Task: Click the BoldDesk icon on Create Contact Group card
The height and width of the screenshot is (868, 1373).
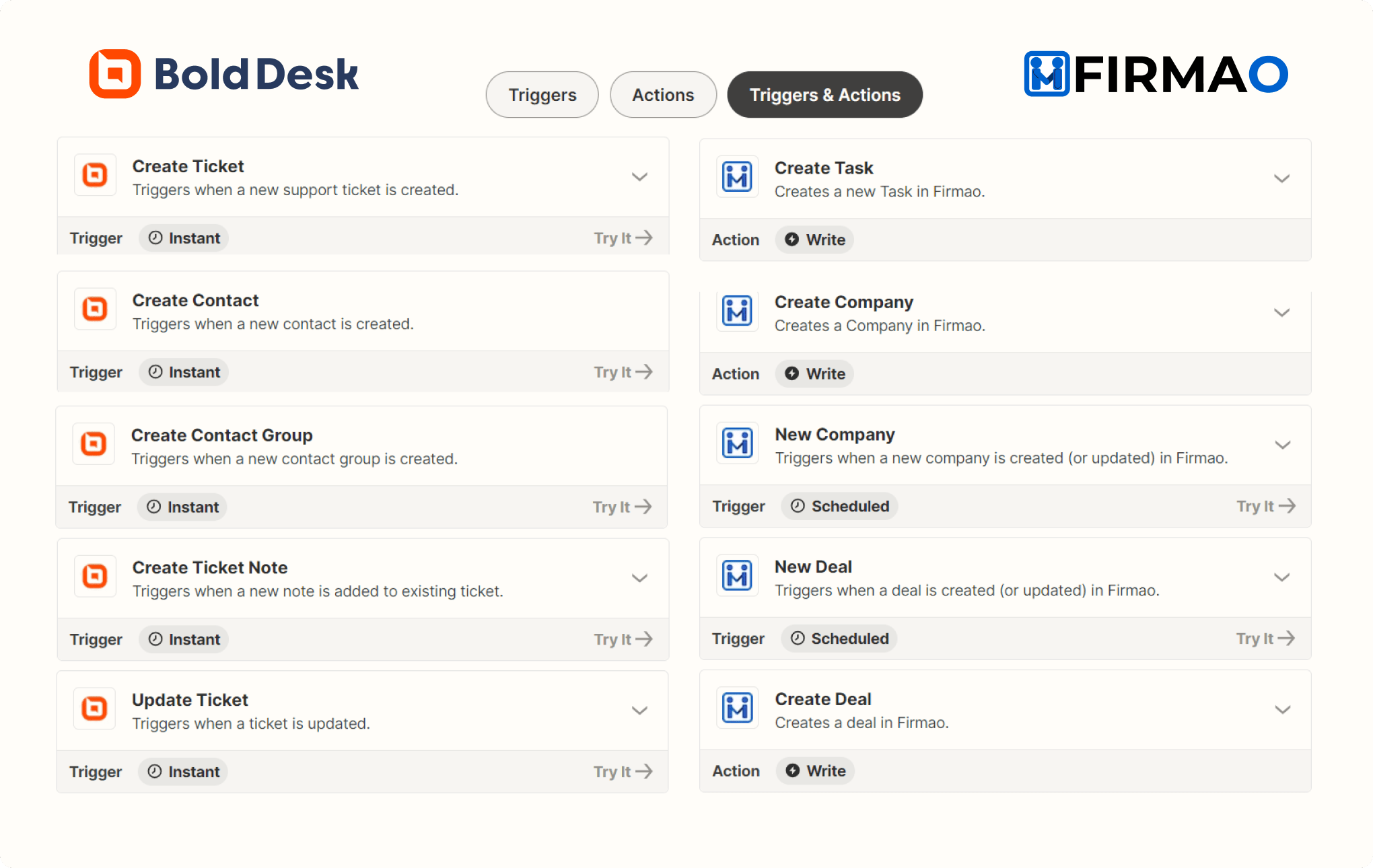Action: (94, 443)
